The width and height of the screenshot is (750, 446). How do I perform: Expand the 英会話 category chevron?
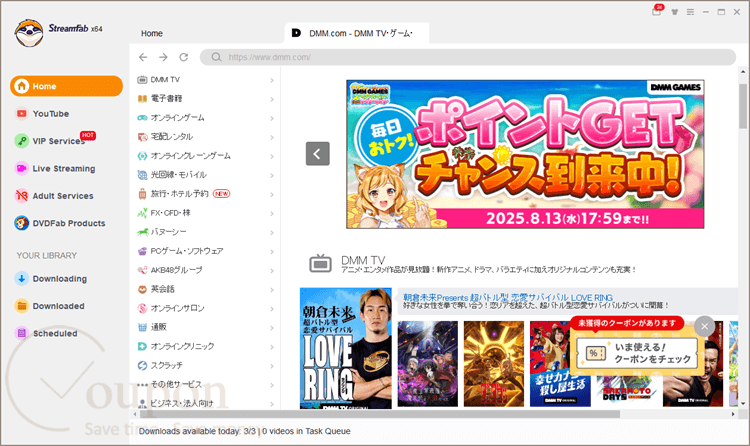coord(272,290)
